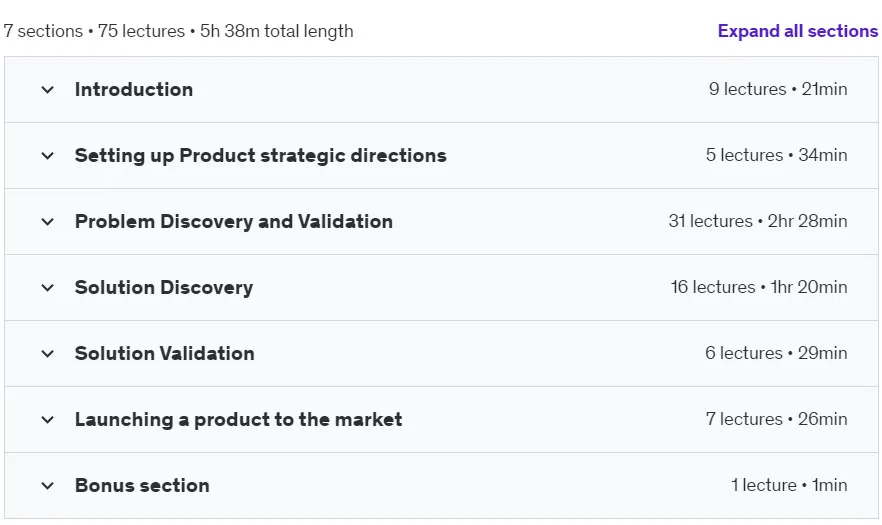Open the Solution Validation section title
This screenshot has height=525, width=882.
click(164, 353)
